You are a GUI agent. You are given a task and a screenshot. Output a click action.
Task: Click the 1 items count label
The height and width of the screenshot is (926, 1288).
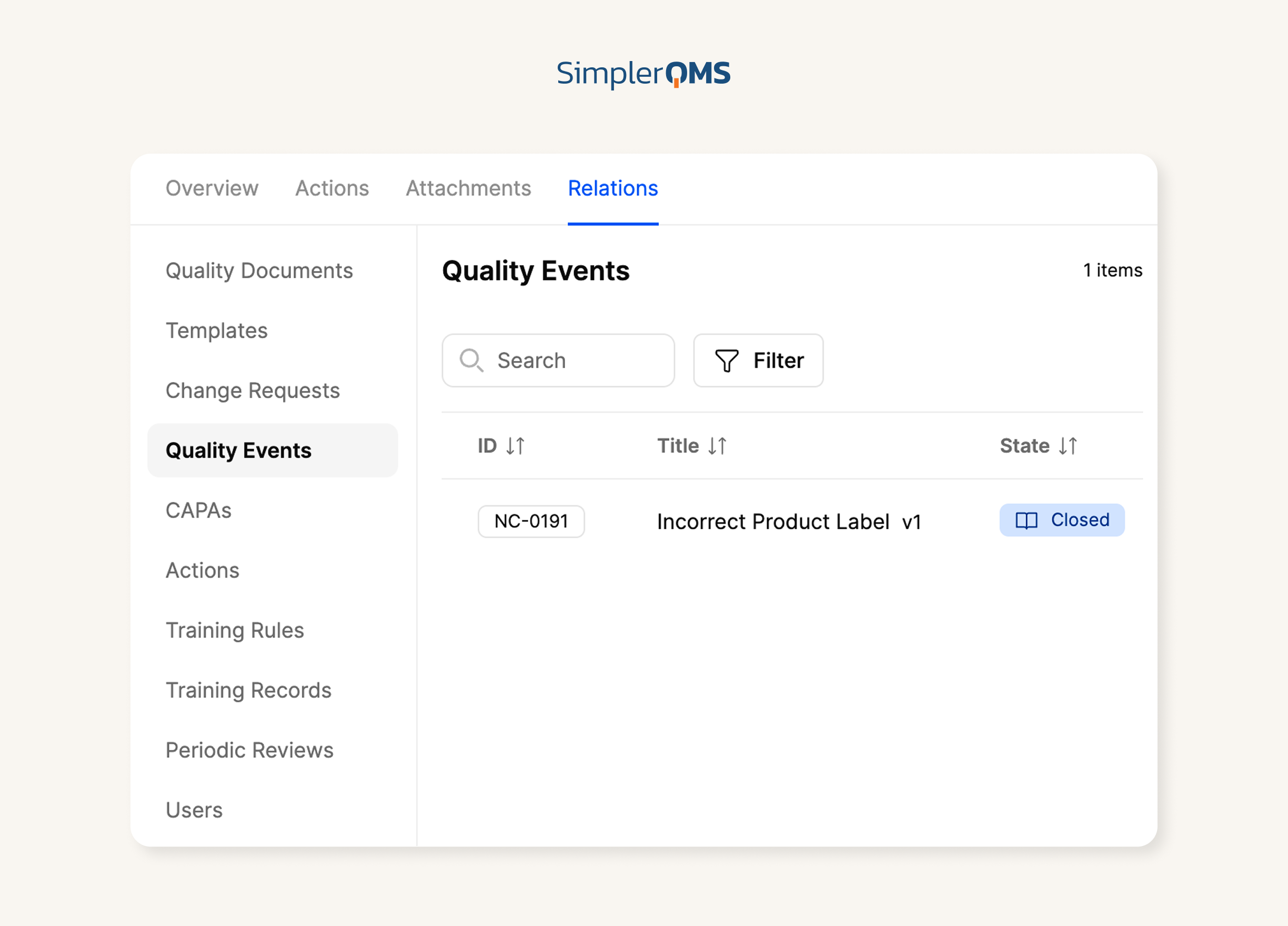click(x=1112, y=270)
